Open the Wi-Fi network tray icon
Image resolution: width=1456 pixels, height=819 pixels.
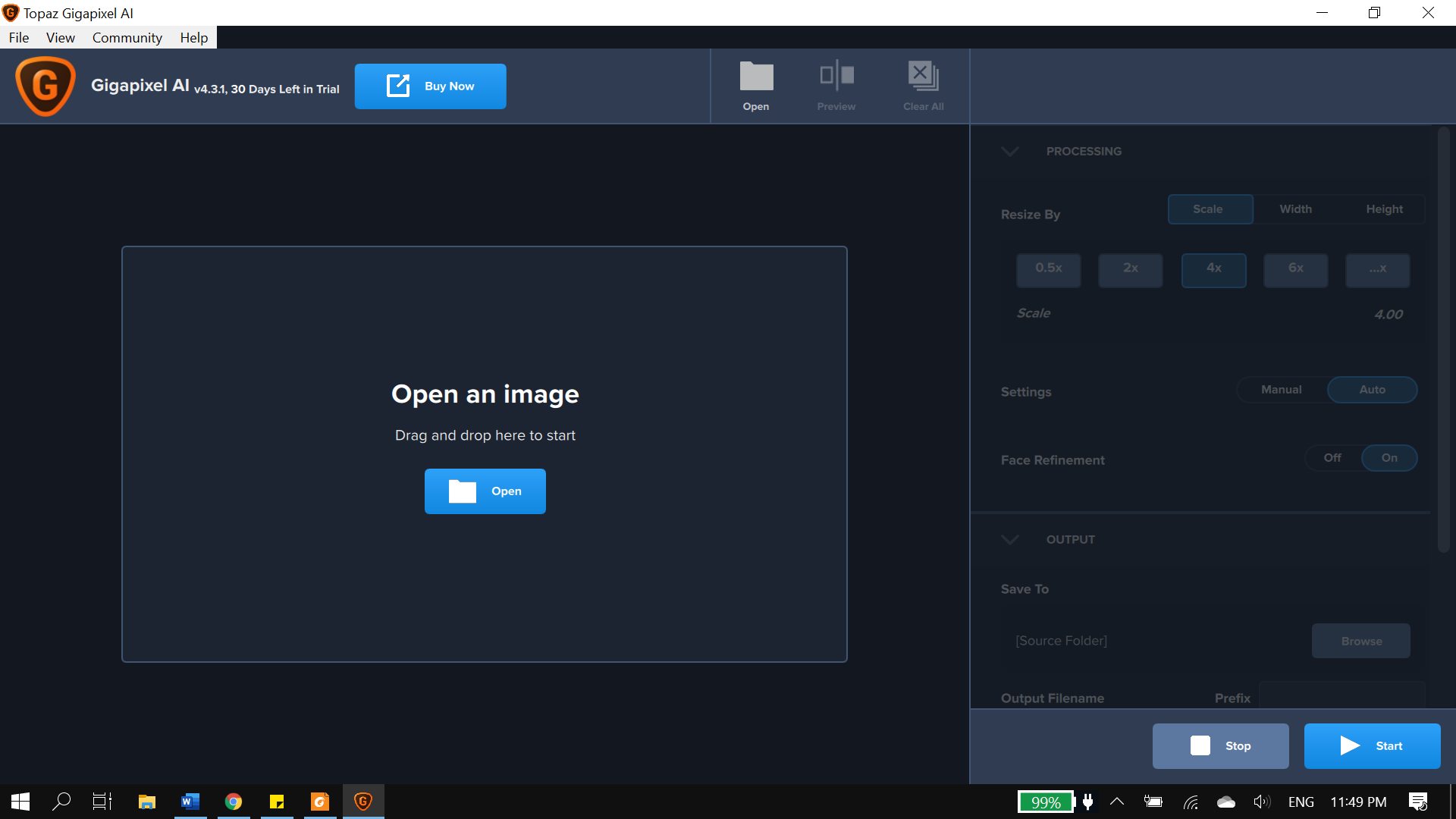click(1191, 802)
